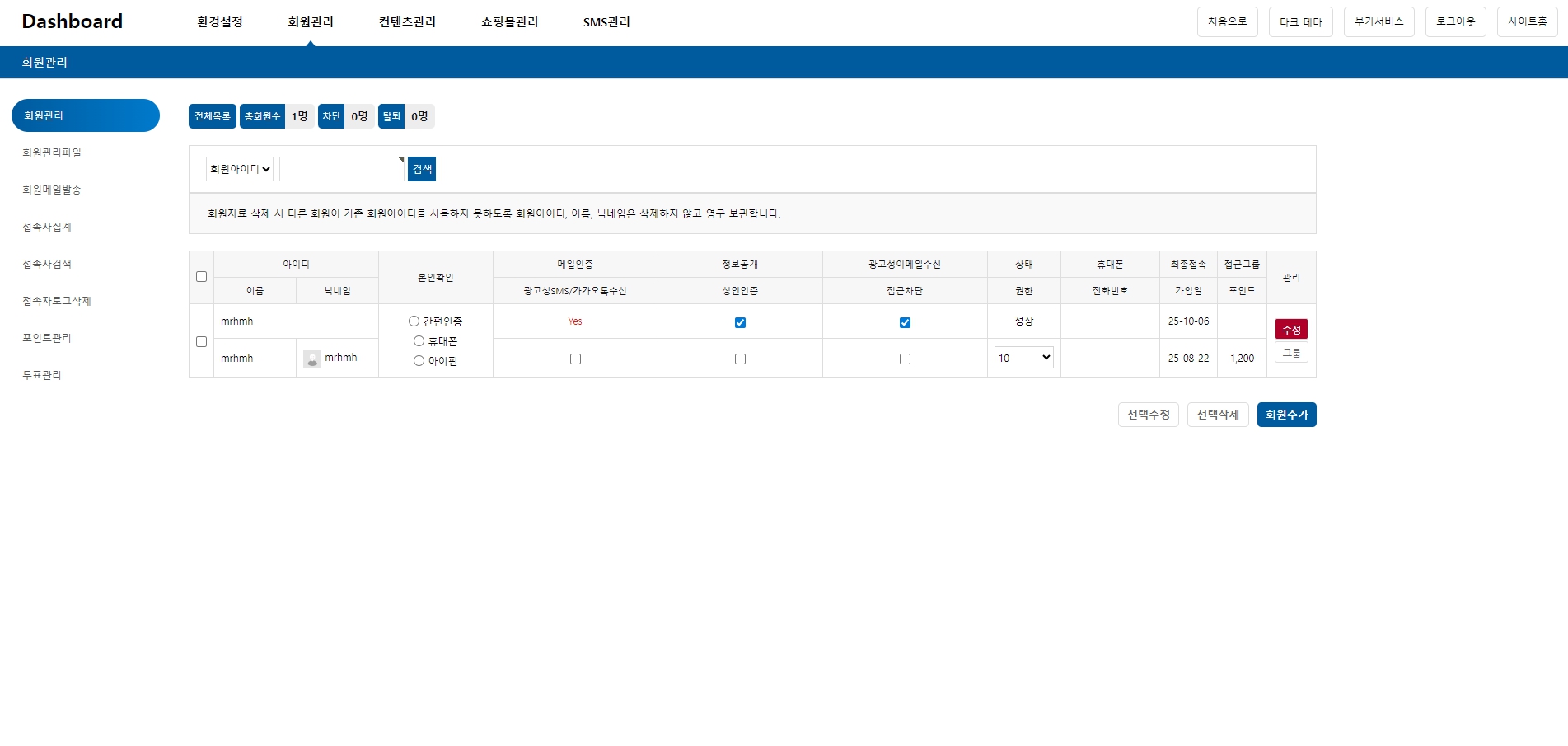This screenshot has height=746, width=1568.
Task: Open 접속자집계 from the sidebar
Action: (47, 227)
